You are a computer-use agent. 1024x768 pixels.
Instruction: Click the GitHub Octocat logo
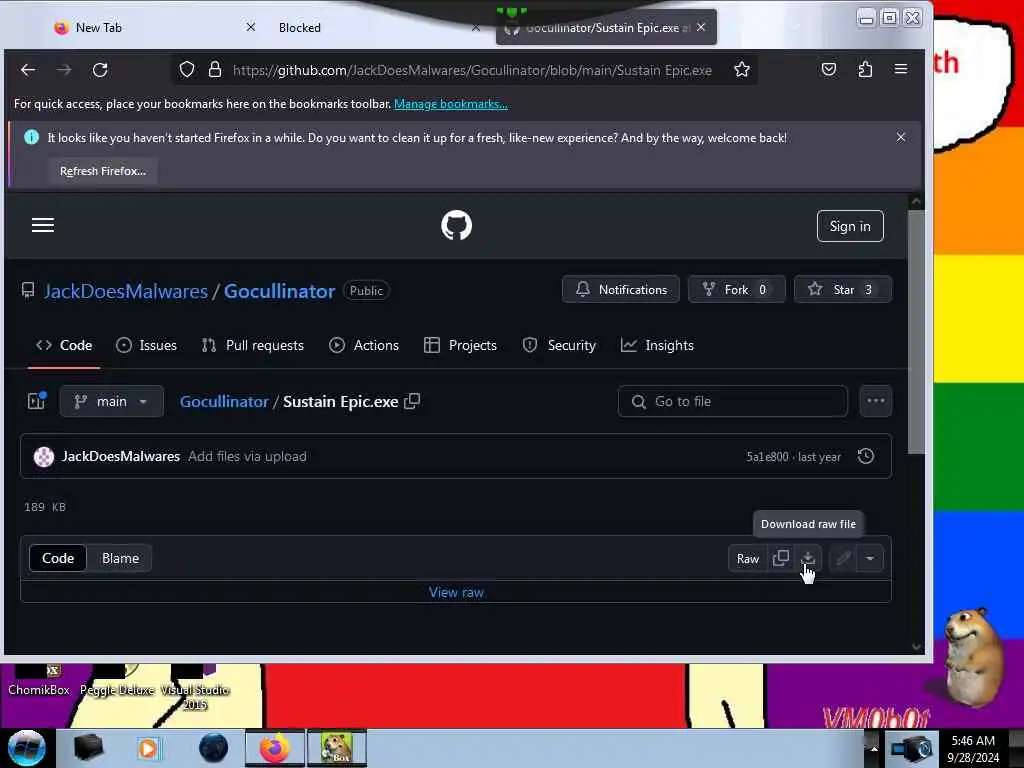[456, 225]
